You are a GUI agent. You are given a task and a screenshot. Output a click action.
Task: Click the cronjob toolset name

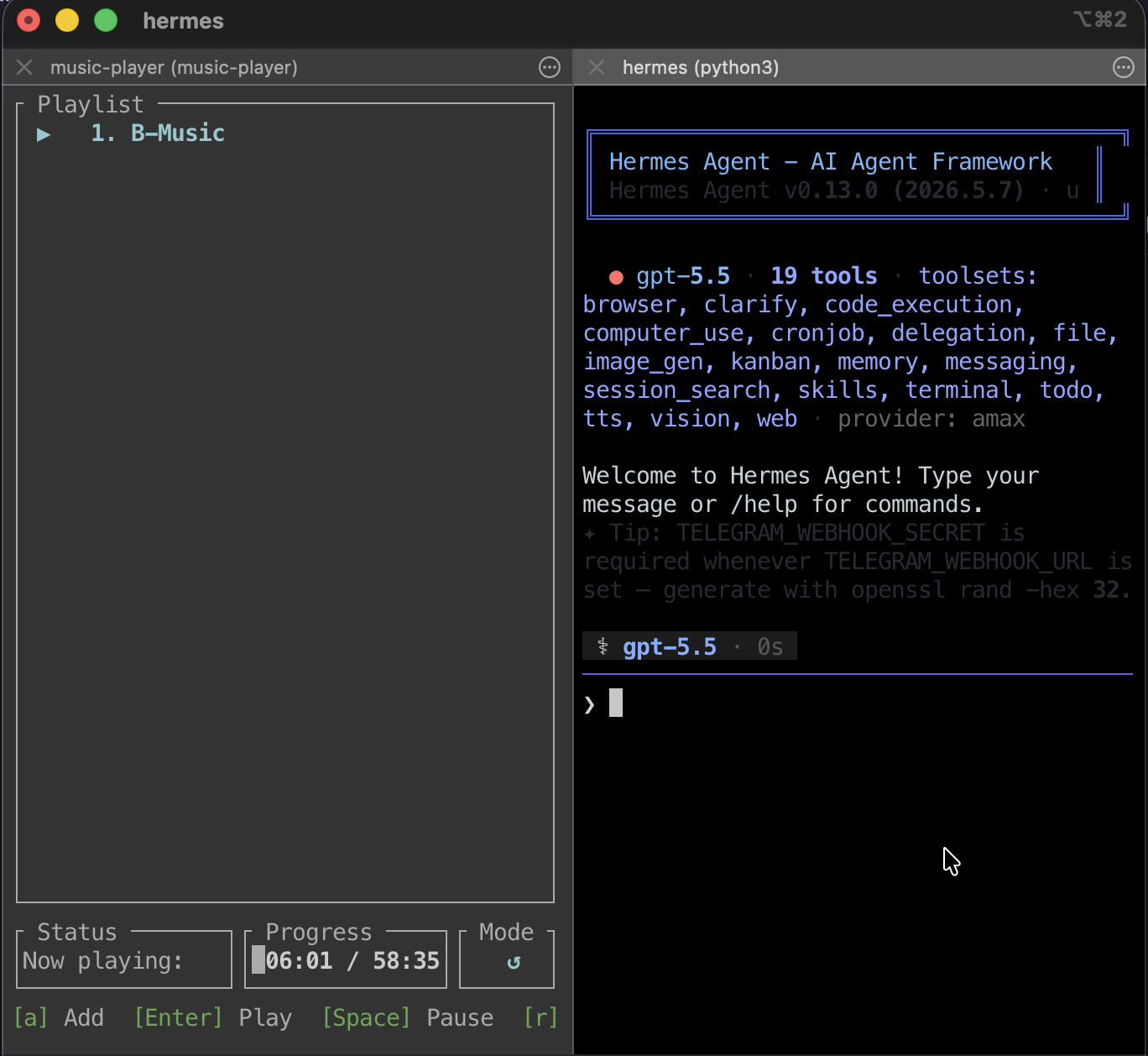pos(817,333)
